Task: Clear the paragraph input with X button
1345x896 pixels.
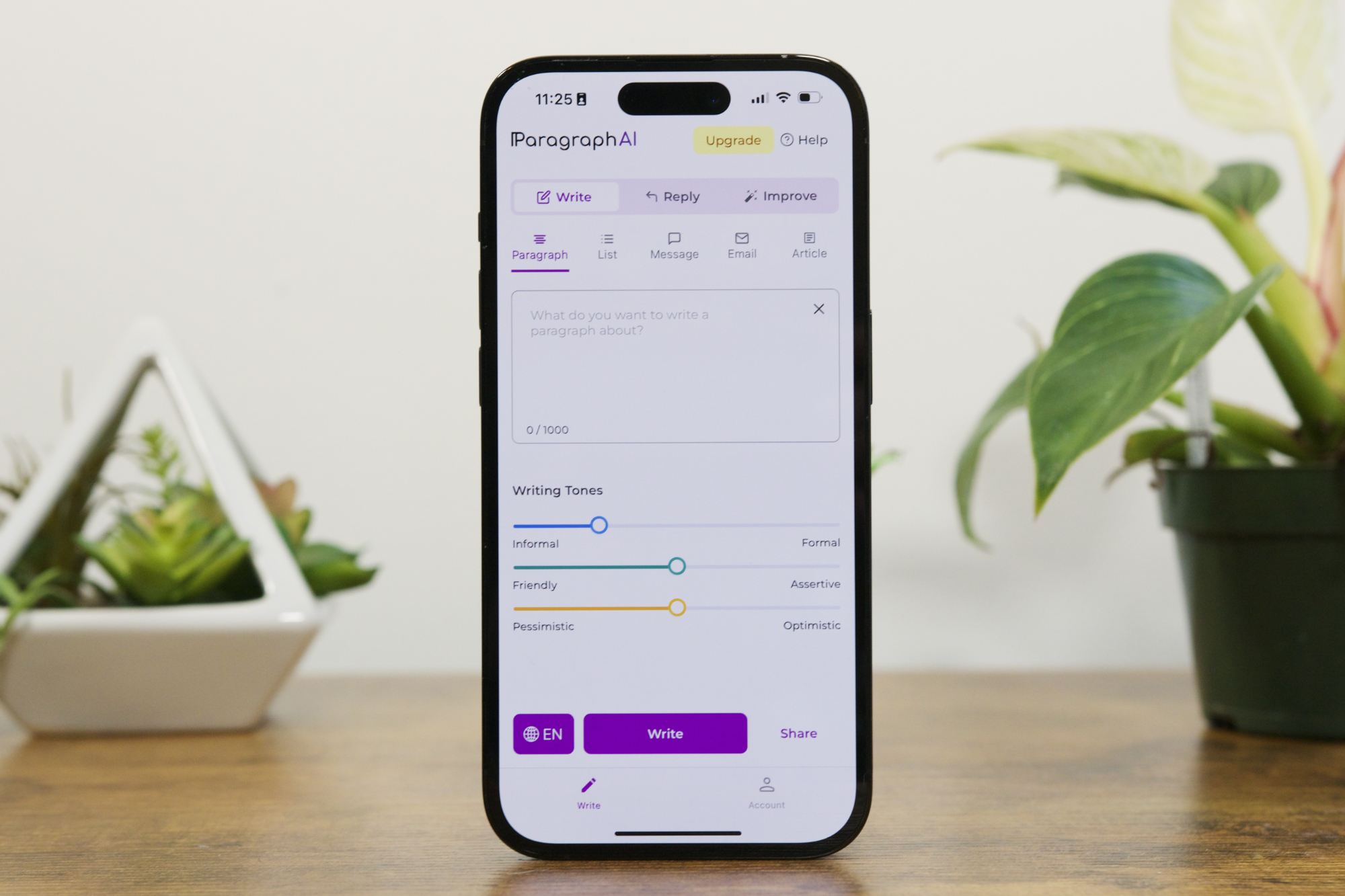Action: pyautogui.click(x=819, y=308)
